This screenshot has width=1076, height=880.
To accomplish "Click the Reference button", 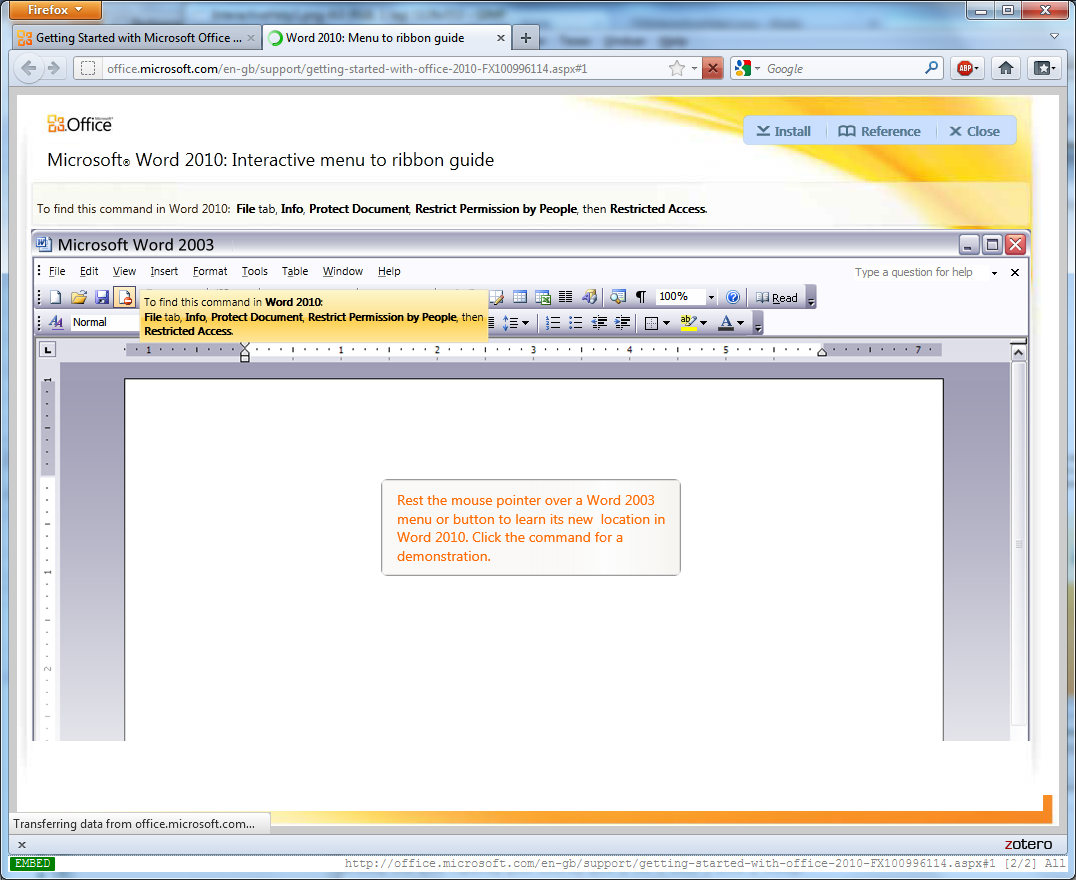I will pos(879,131).
